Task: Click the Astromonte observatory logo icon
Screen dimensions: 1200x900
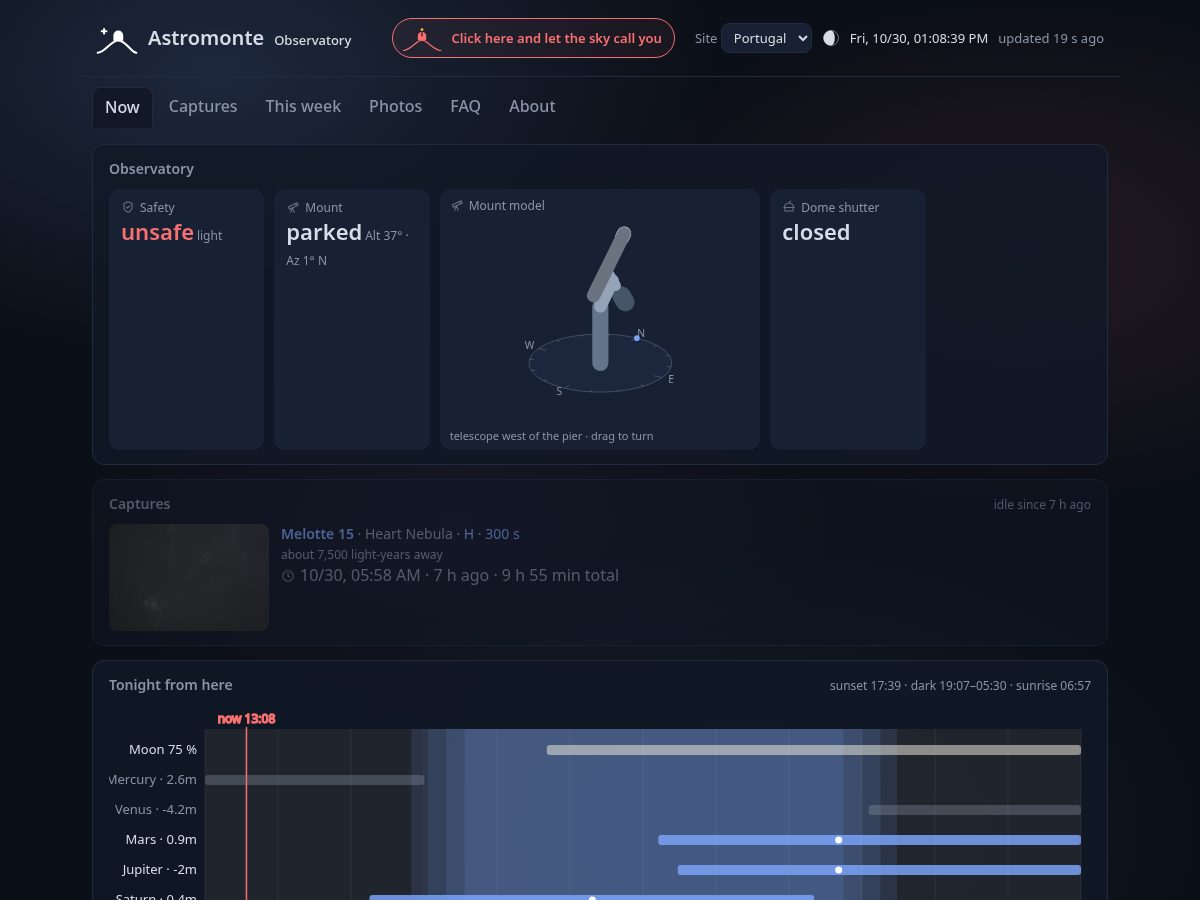Action: [x=116, y=40]
